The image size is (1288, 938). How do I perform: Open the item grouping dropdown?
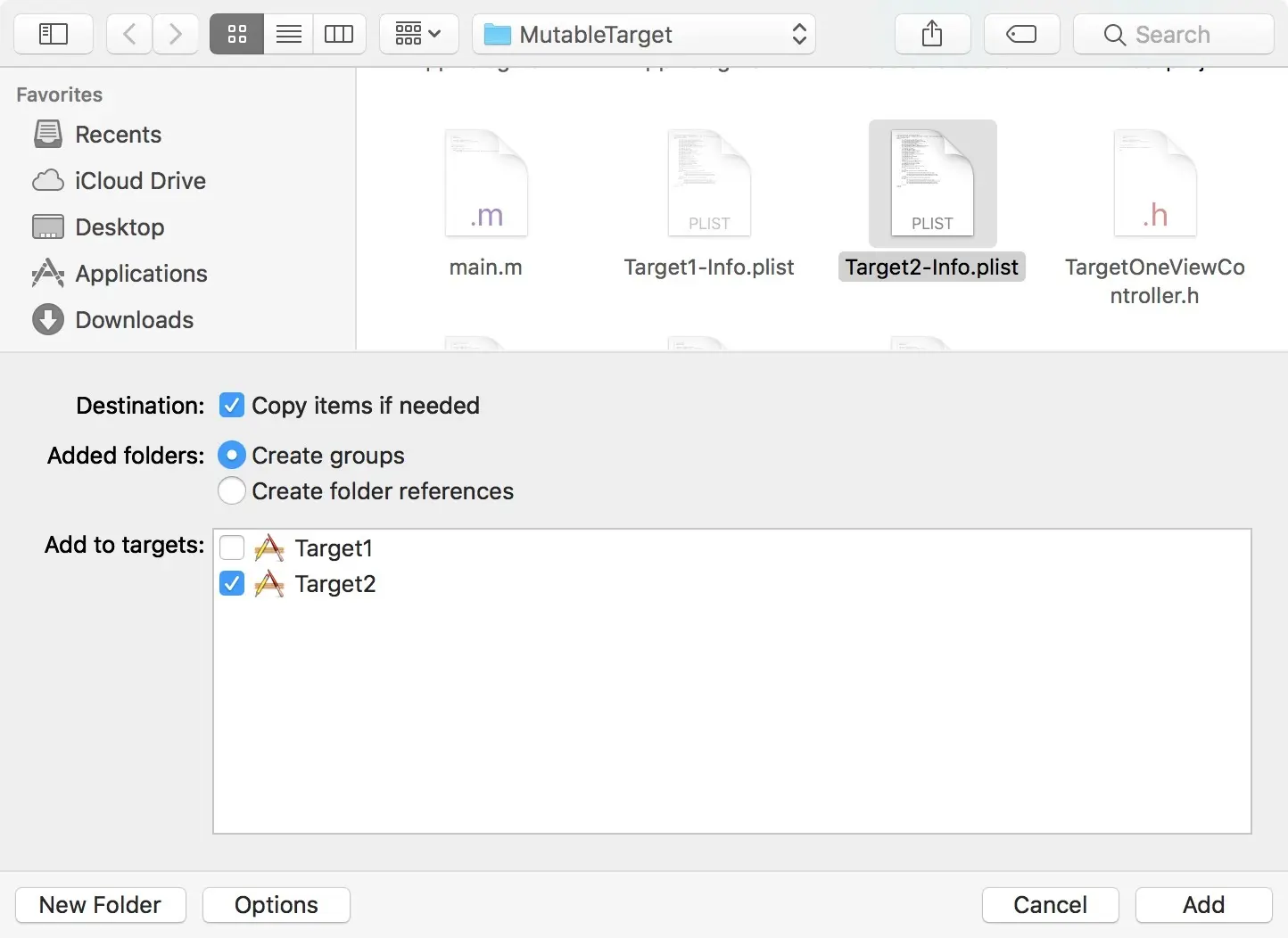pyautogui.click(x=418, y=35)
